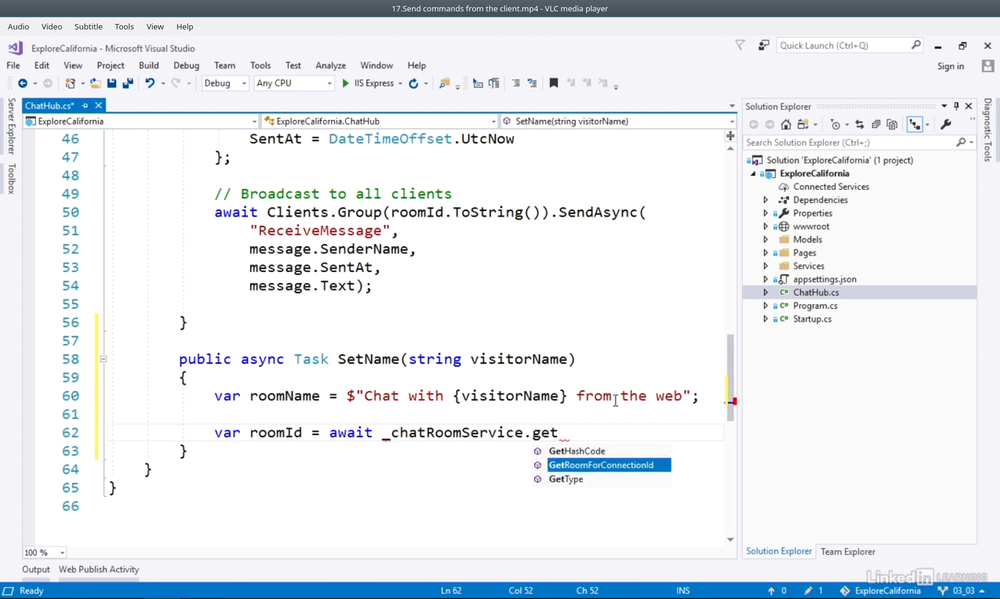Image resolution: width=1000 pixels, height=599 pixels.
Task: Expand the Services folder node
Action: (766, 266)
